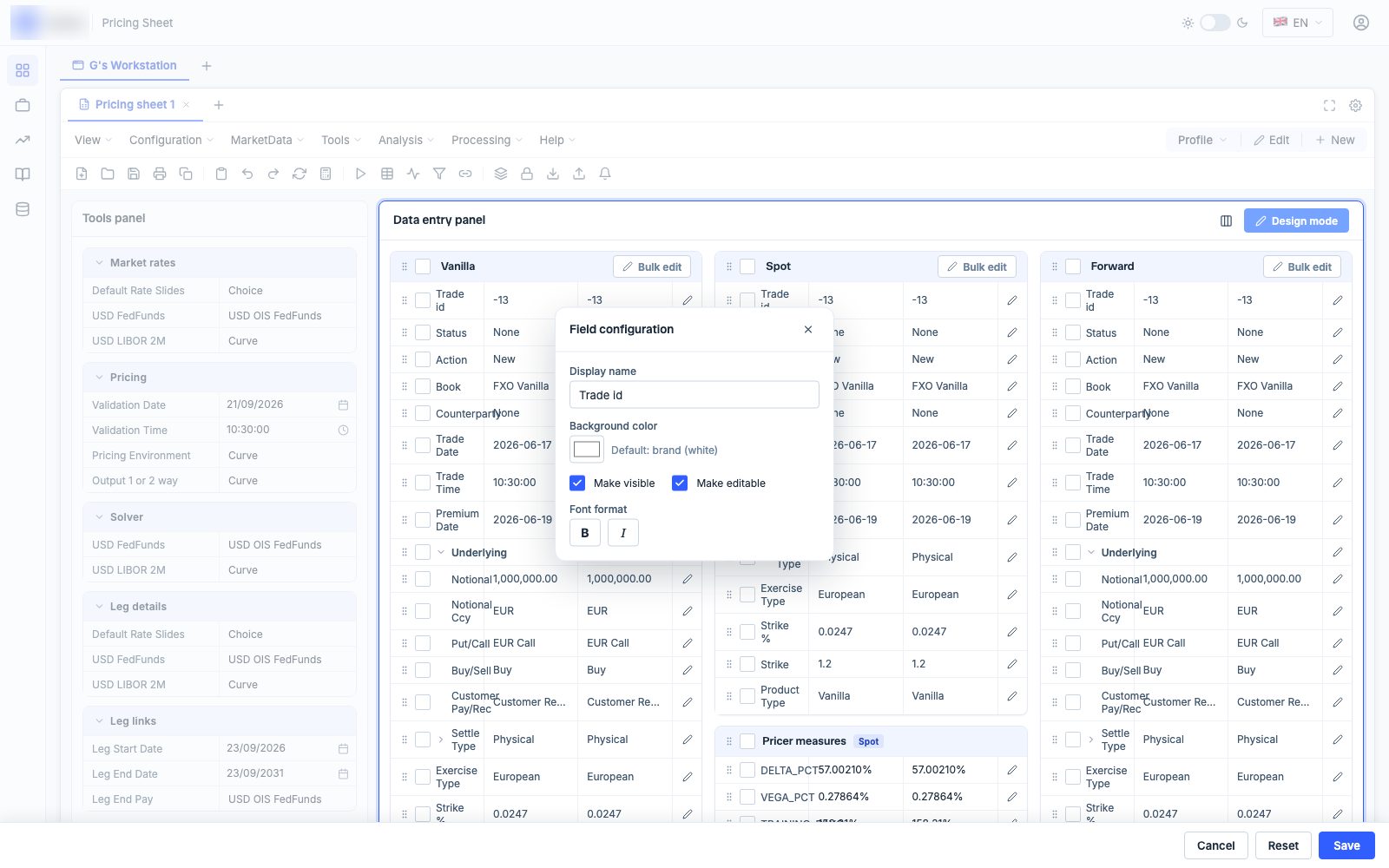Click Bulk edit in the Spot section
This screenshot has height=868, width=1389.
coord(977,266)
